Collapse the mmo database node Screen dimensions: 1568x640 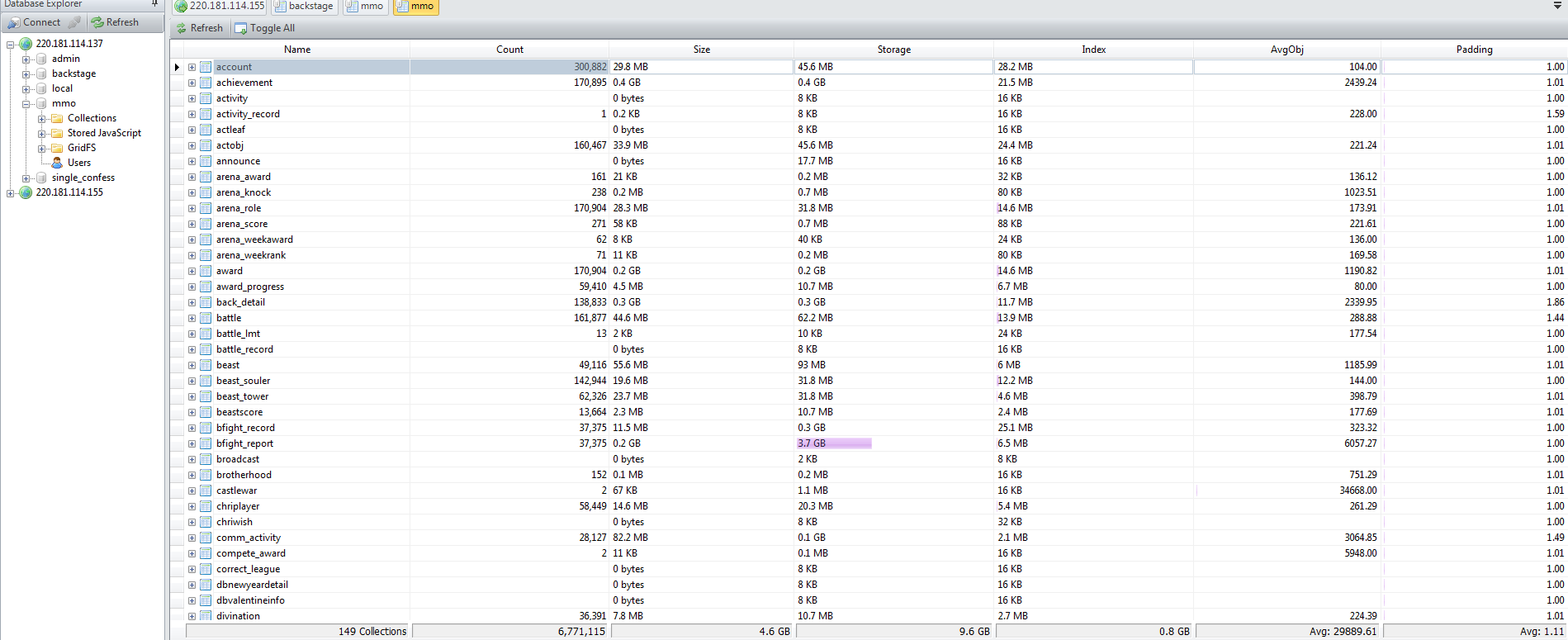click(26, 103)
